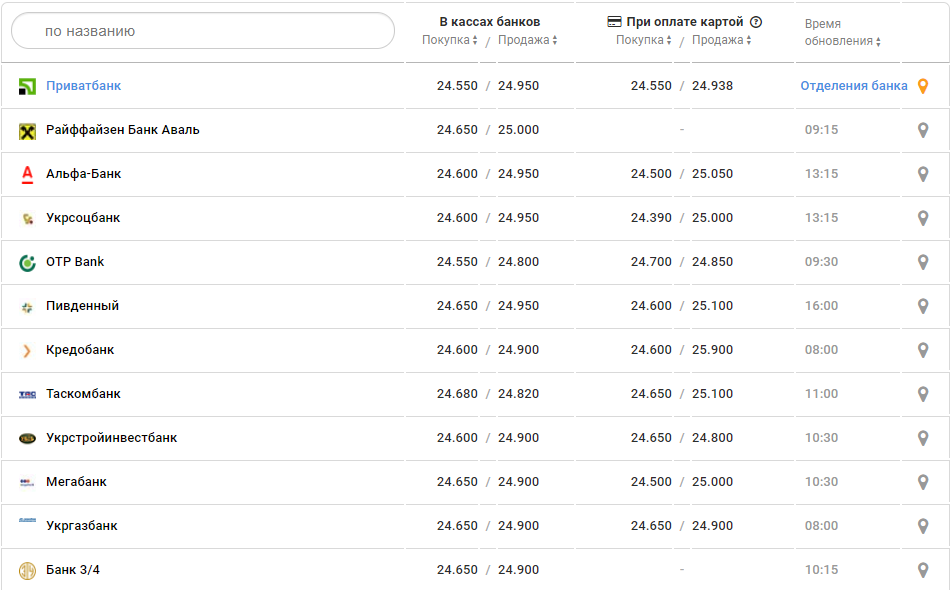Click the Пивденный bank logo
Viewport: 951px width, 591px height.
27,307
